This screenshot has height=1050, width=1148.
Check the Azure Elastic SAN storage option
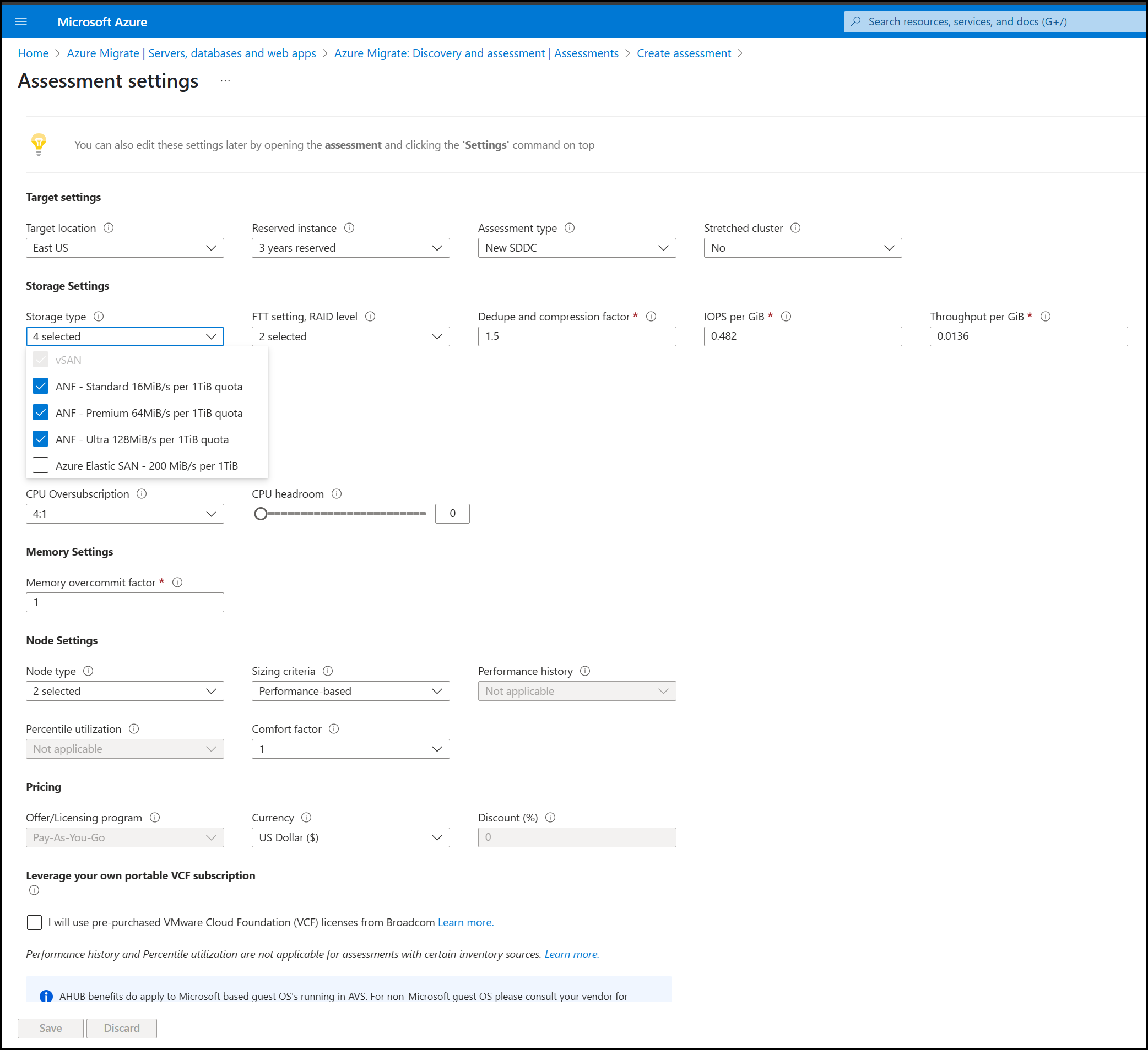click(40, 465)
